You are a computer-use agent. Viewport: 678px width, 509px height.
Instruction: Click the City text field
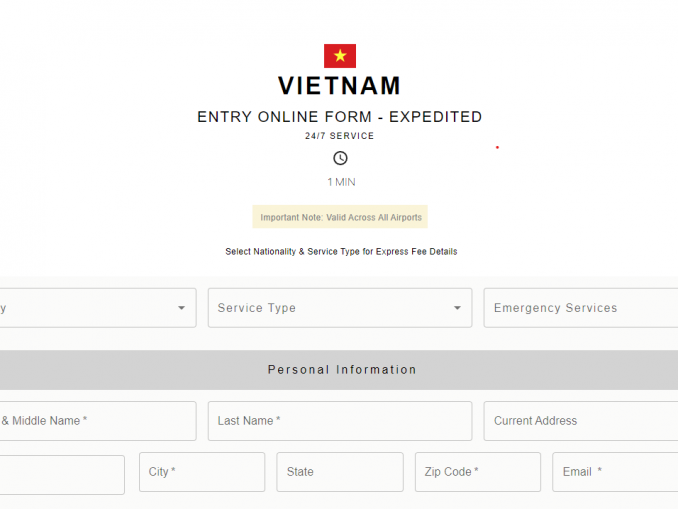[x=201, y=472]
